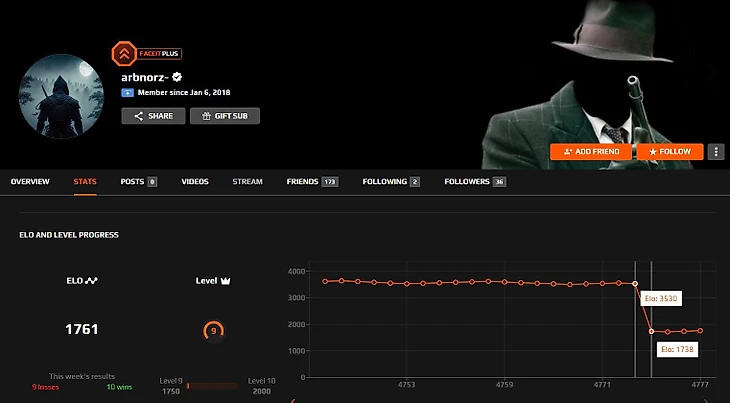This screenshot has height=403, width=730.
Task: Click the chart point labeled Elo: 1738
Action: [651, 331]
